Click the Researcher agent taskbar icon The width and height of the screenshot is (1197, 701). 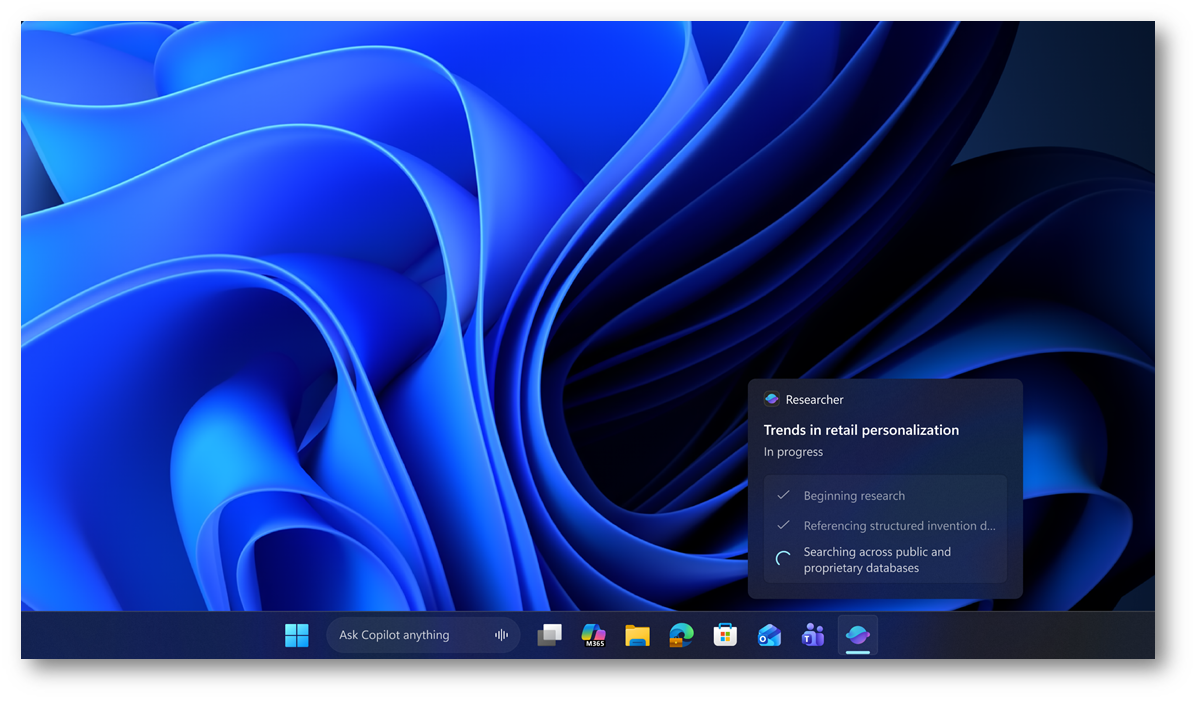point(857,635)
